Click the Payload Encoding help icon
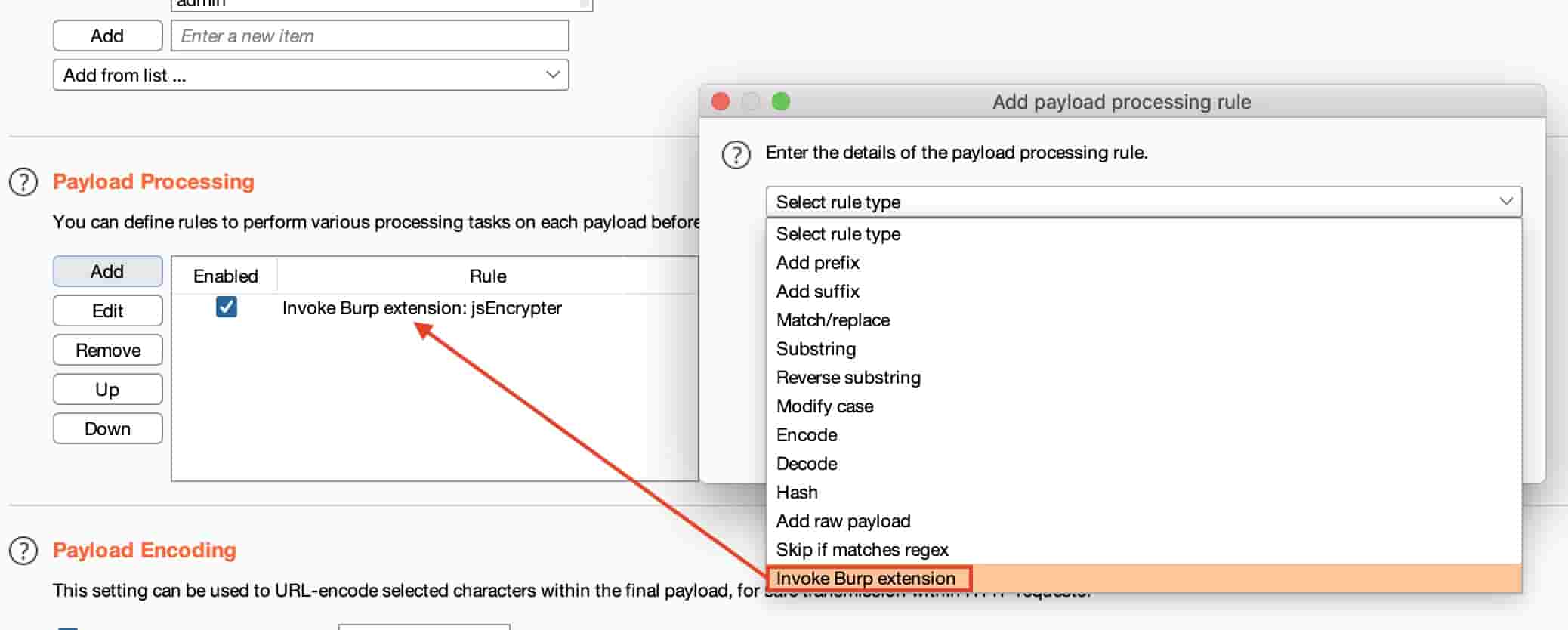Viewport: 1568px width, 630px height. [x=23, y=551]
